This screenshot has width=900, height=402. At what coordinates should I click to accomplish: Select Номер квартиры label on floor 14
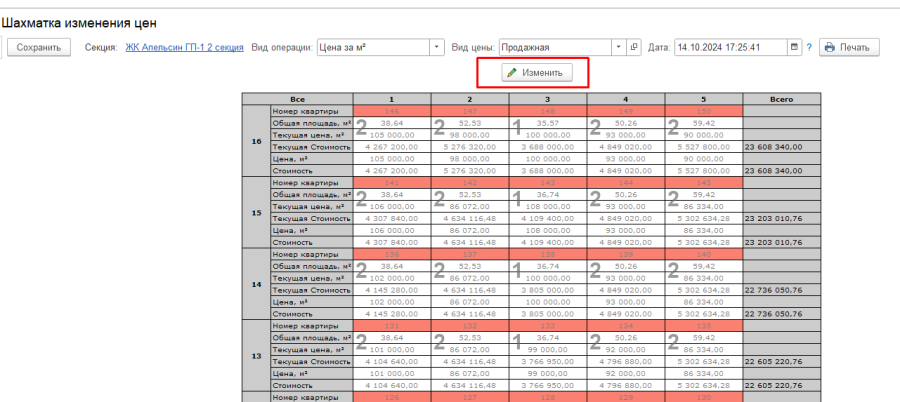tap(311, 254)
